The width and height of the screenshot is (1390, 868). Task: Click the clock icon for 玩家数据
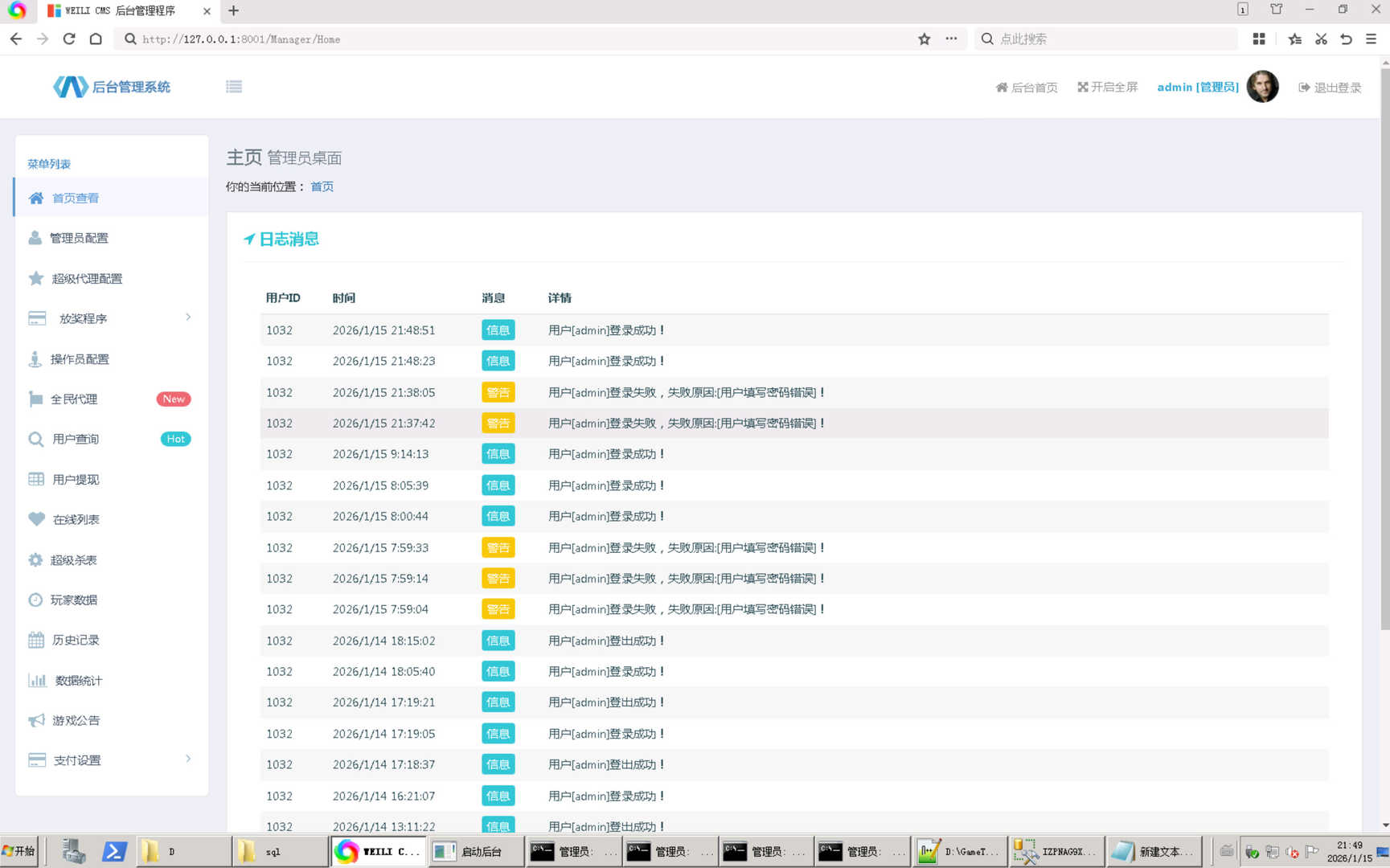[35, 600]
